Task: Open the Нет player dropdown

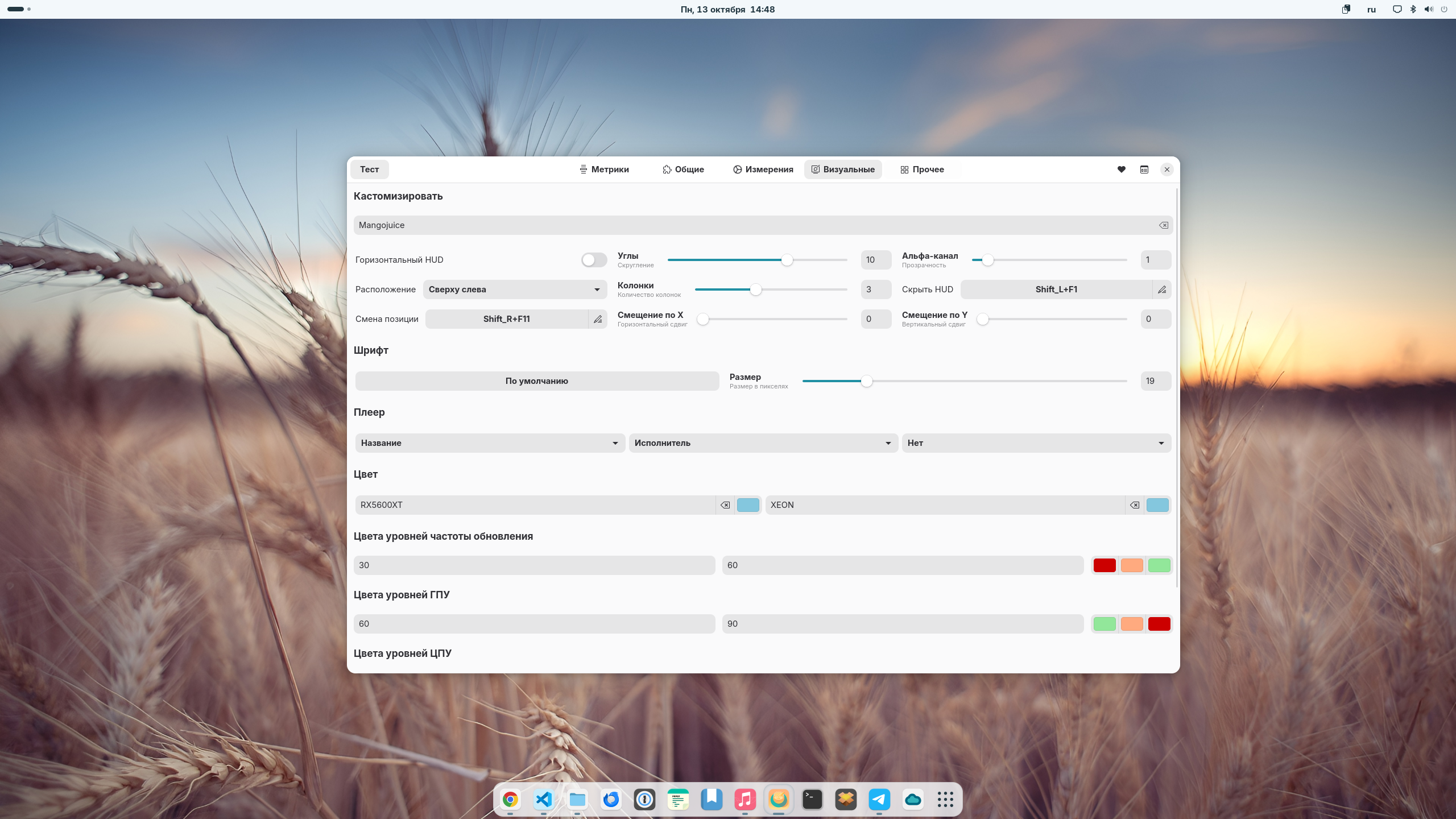Action: click(1036, 443)
